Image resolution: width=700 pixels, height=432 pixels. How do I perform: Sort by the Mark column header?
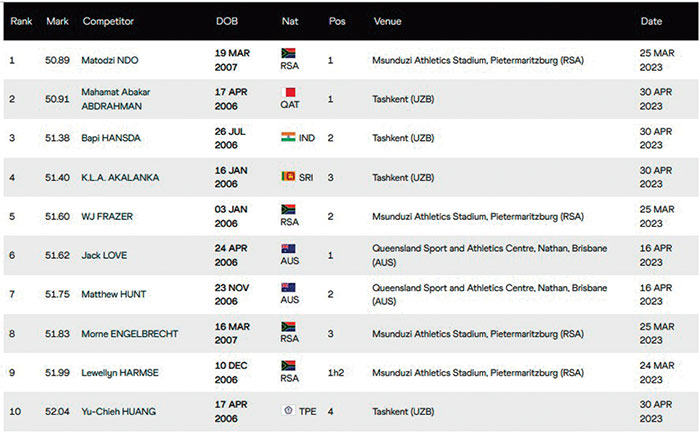pyautogui.click(x=57, y=20)
